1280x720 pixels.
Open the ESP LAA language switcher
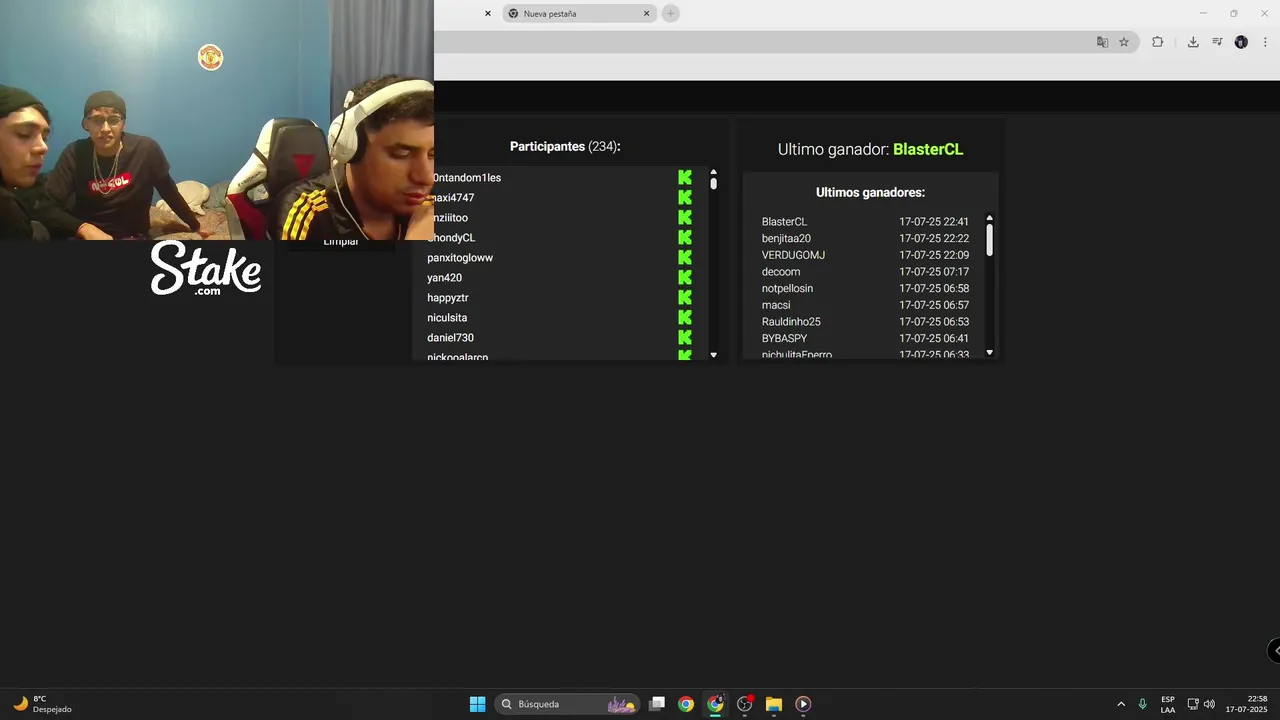1168,704
